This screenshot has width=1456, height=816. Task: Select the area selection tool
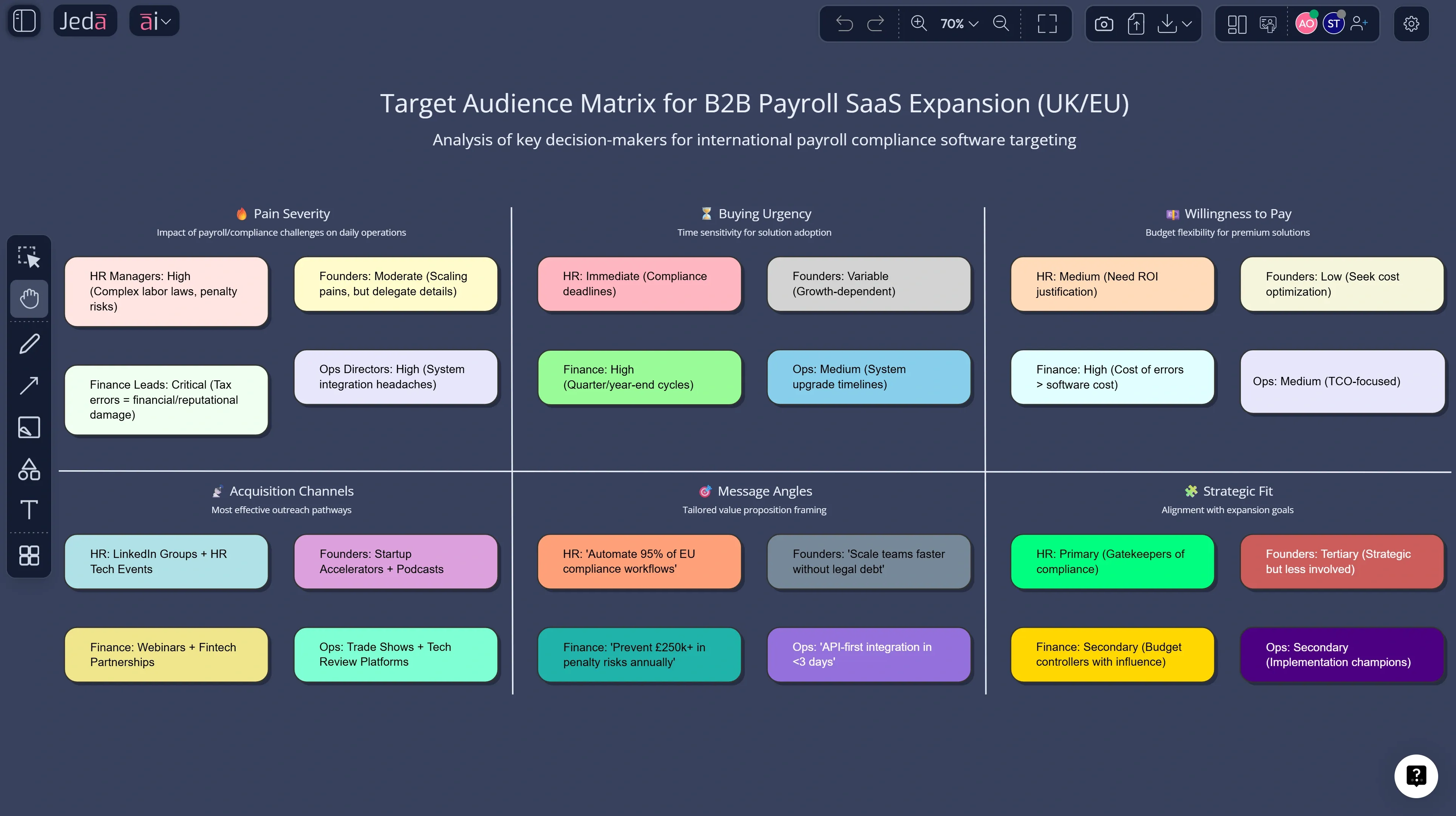pos(29,257)
